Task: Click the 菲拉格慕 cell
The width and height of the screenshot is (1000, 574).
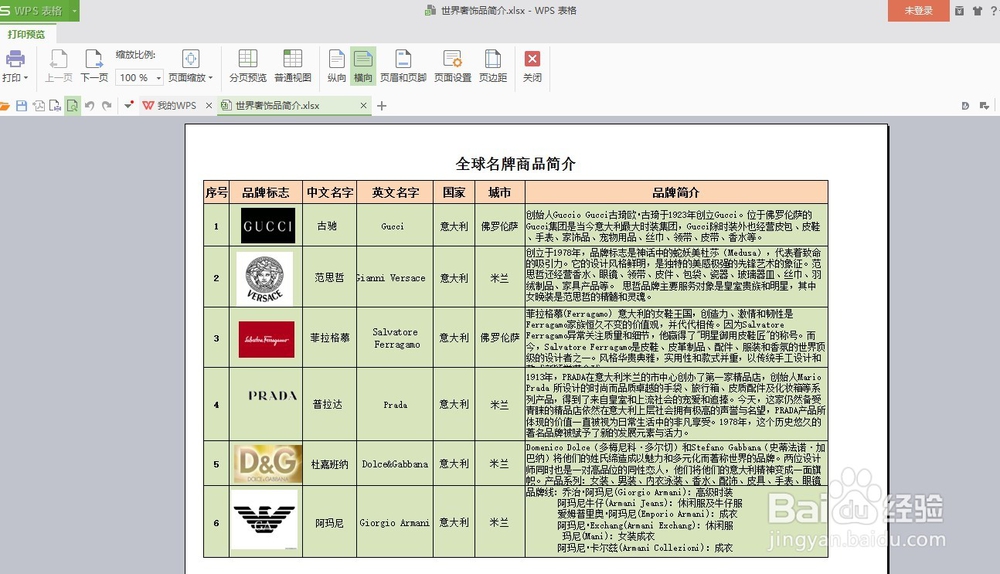Action: (x=330, y=338)
